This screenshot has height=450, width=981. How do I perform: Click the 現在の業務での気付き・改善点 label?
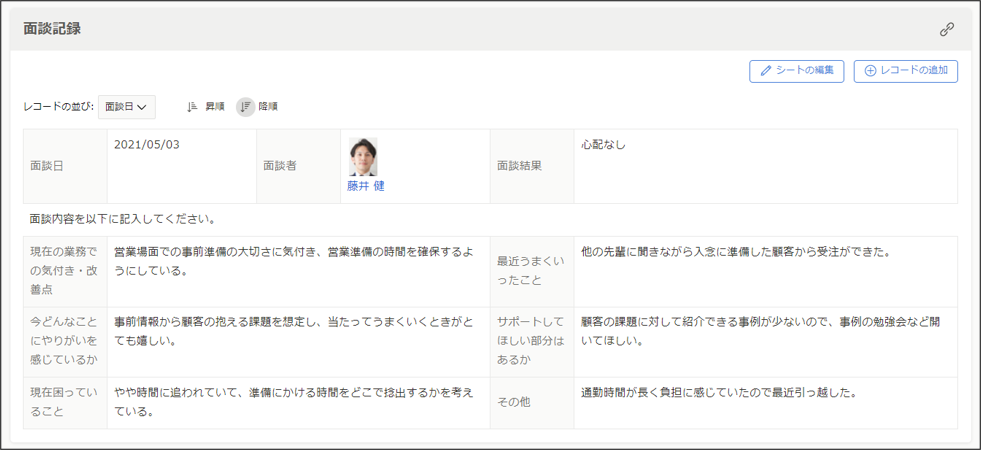coord(64,271)
